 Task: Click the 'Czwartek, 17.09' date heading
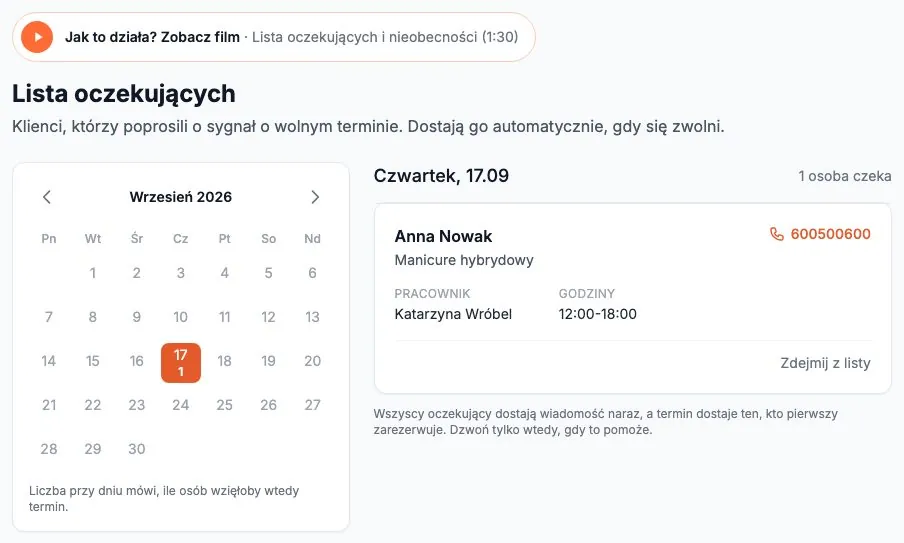(x=441, y=176)
